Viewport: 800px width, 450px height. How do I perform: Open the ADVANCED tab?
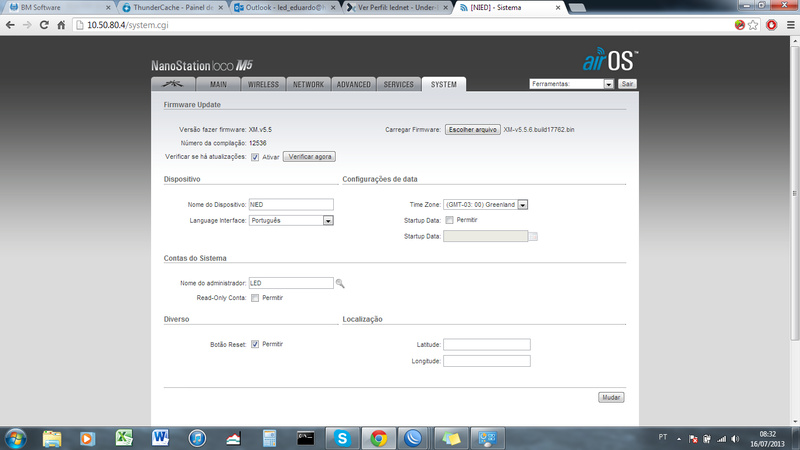(x=354, y=84)
